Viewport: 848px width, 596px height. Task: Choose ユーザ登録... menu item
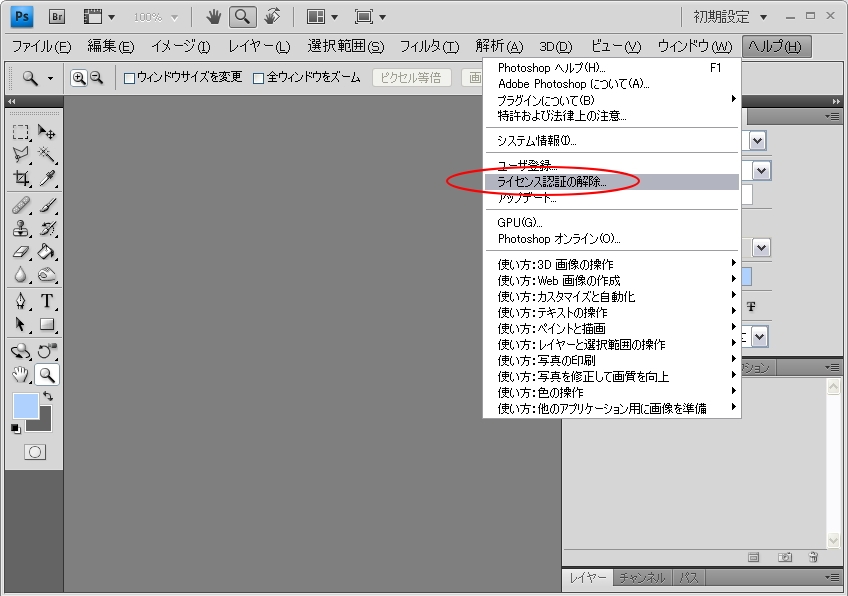(x=612, y=165)
